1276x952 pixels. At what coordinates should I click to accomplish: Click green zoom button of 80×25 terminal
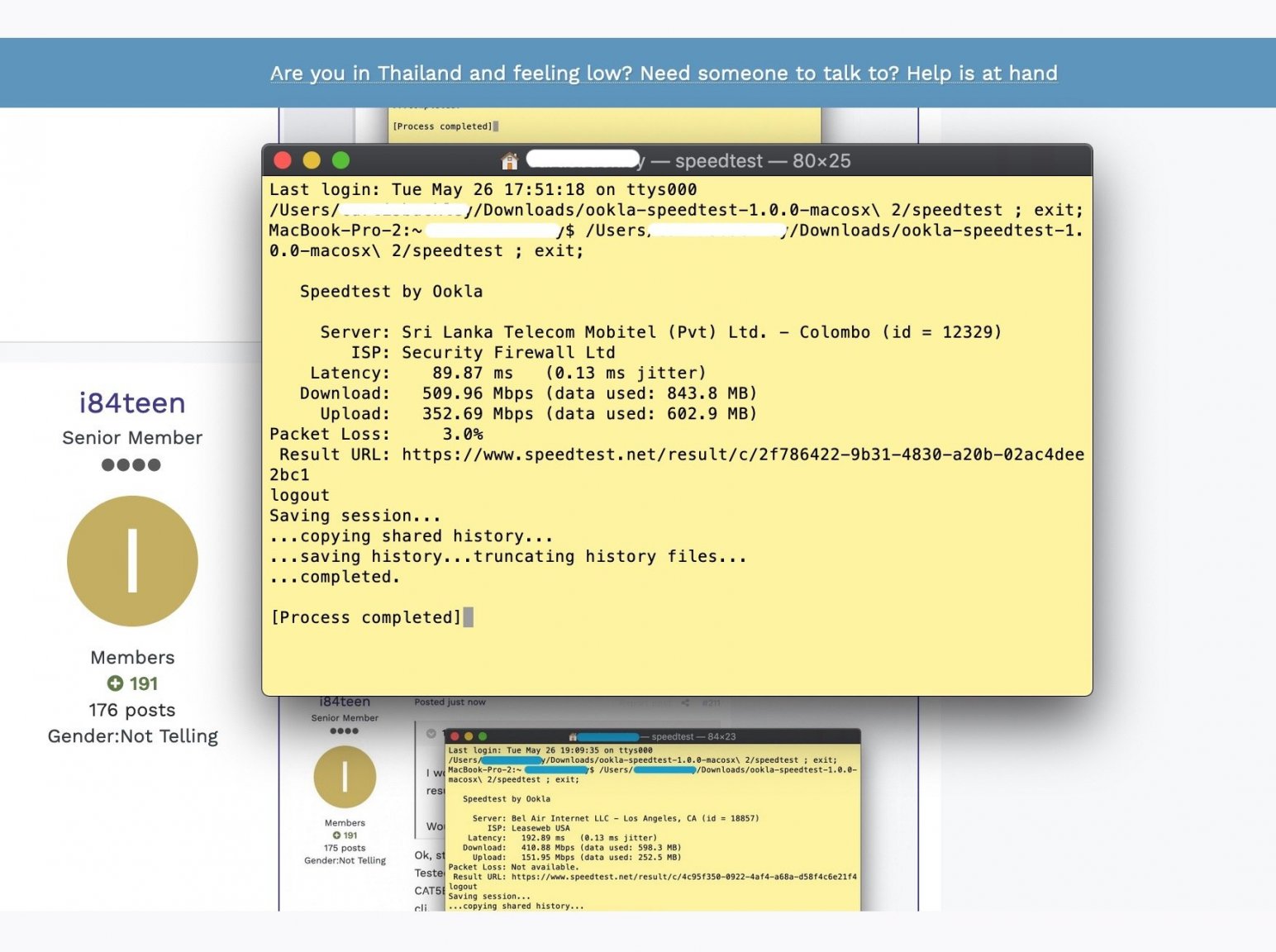(340, 160)
